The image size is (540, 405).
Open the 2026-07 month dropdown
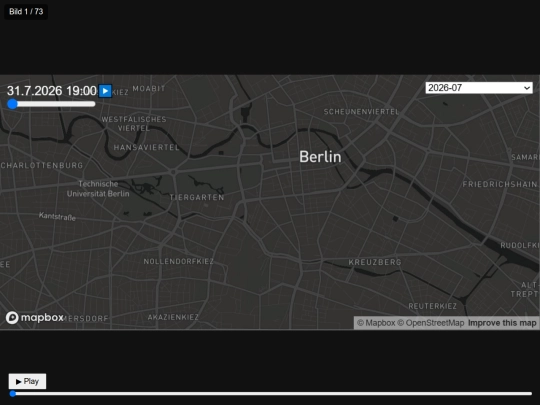(x=479, y=88)
